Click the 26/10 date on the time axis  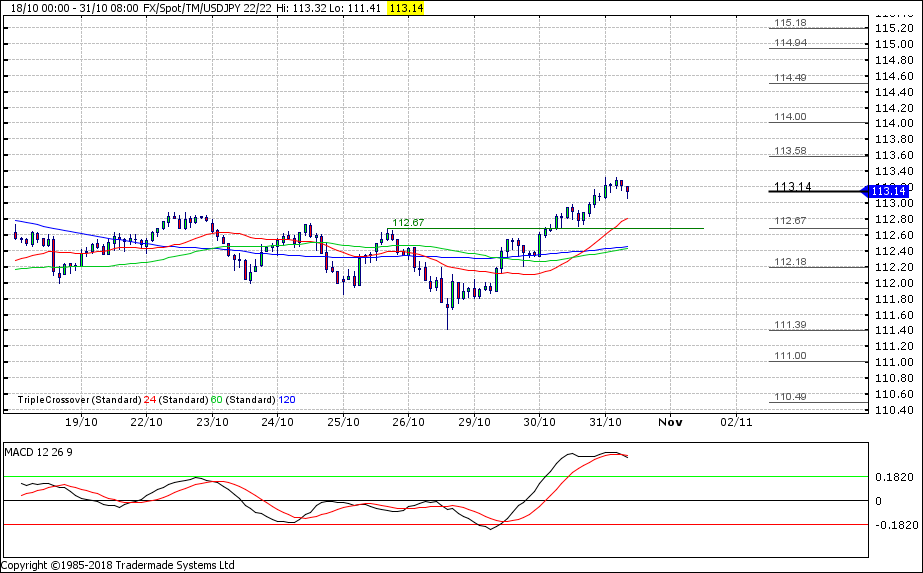pyautogui.click(x=409, y=422)
